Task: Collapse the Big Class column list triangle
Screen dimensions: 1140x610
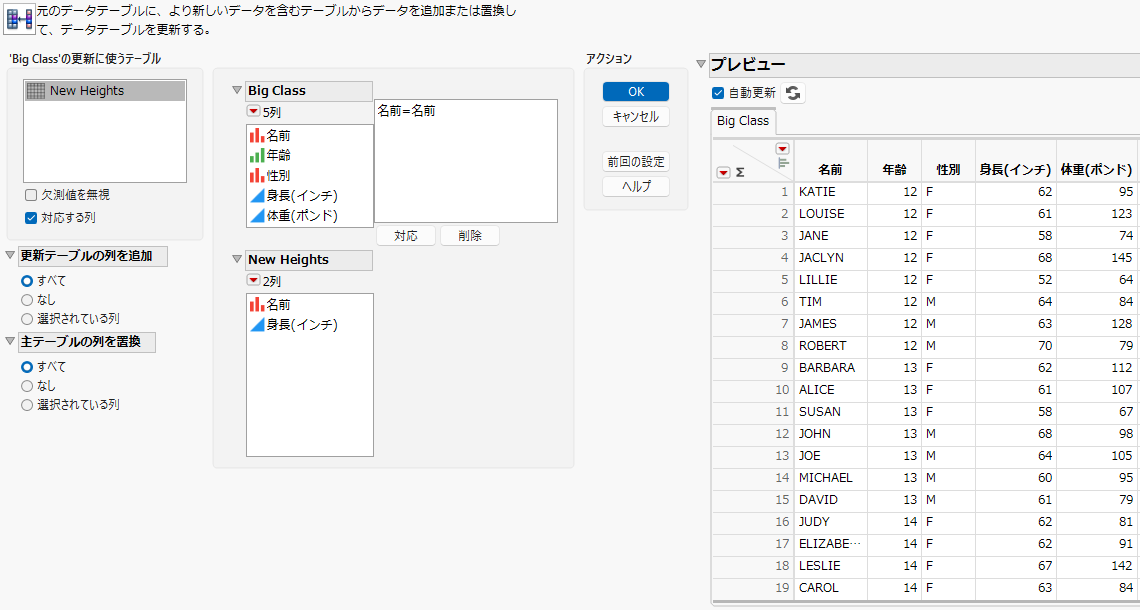Action: coord(236,91)
